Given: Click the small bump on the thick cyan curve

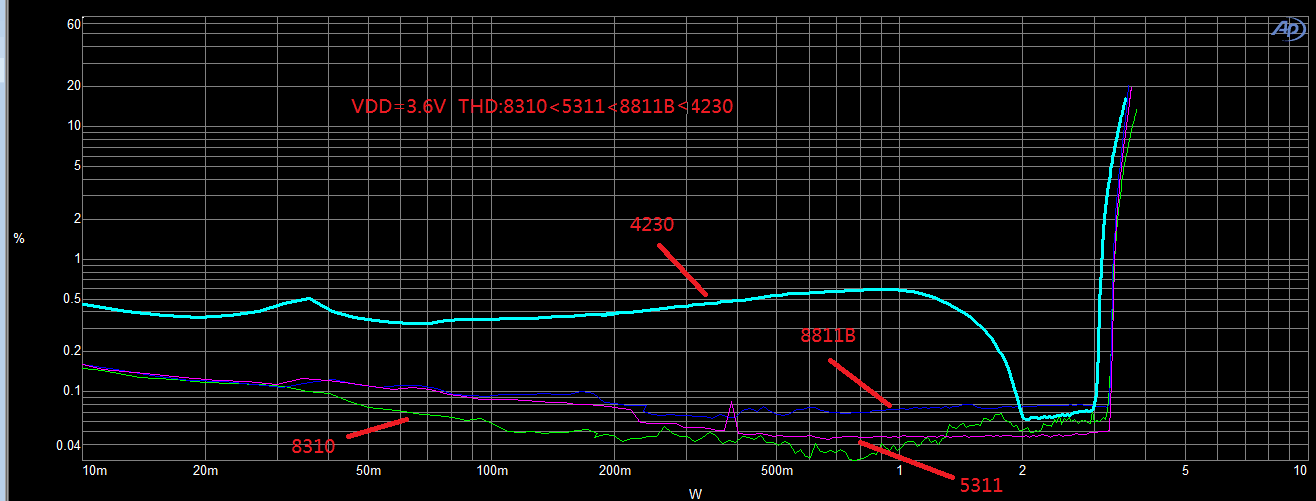Looking at the screenshot, I should [308, 298].
